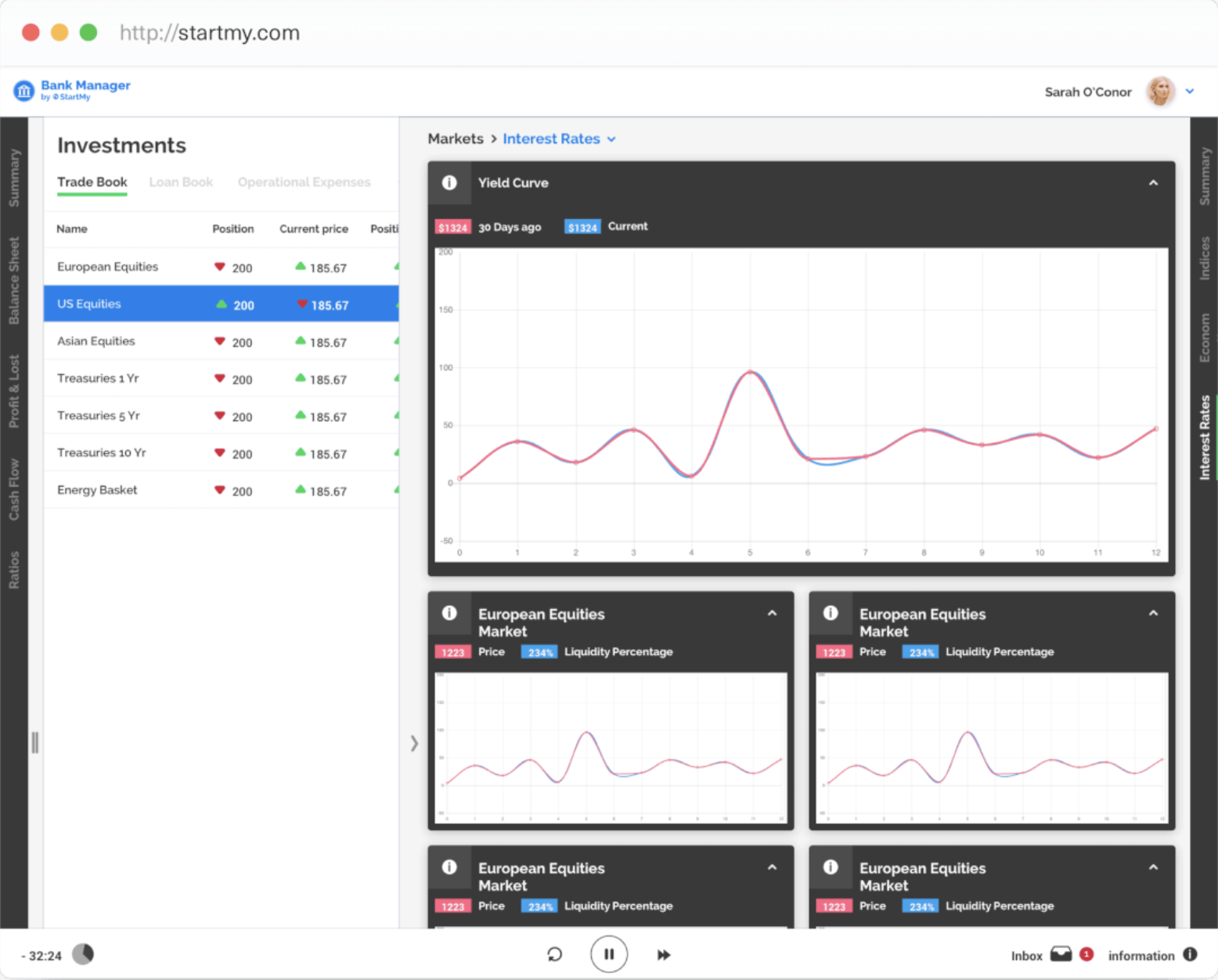Collapse the Yield Curve panel
The image size is (1218, 980).
click(1153, 182)
